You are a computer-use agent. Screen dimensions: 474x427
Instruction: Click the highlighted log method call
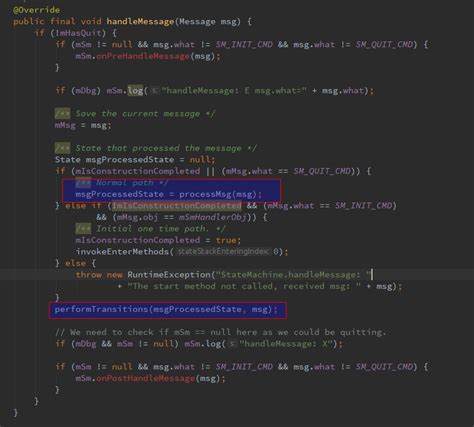[x=135, y=91]
